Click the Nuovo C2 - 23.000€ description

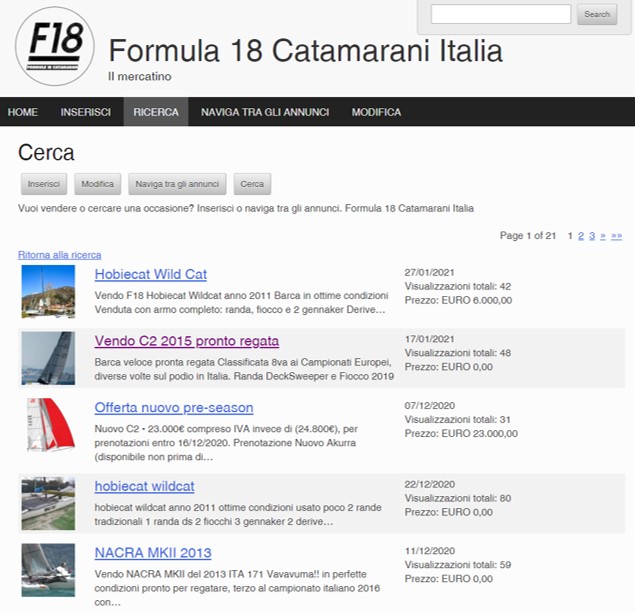point(226,443)
